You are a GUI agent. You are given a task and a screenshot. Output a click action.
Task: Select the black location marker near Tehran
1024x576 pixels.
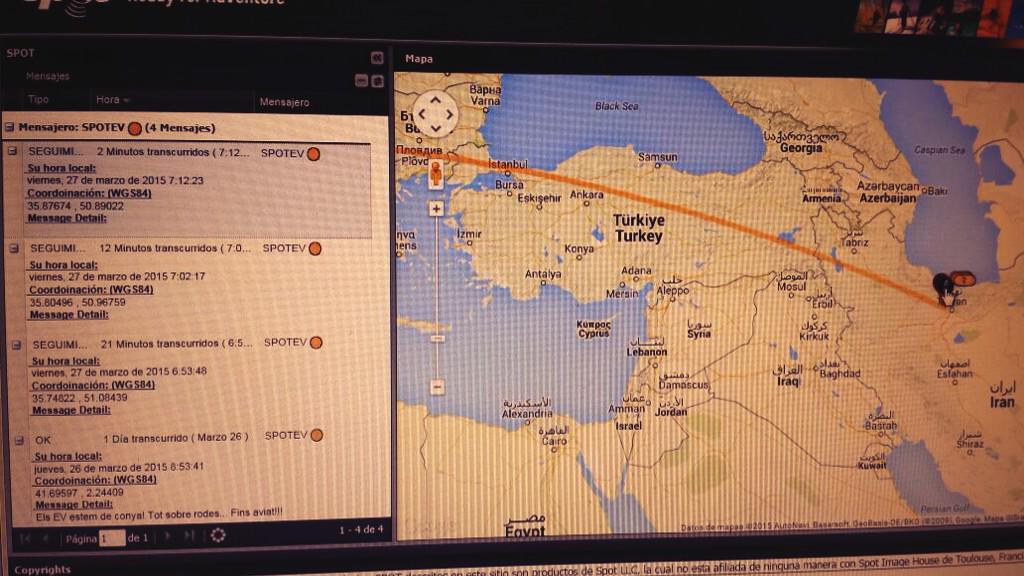(x=942, y=286)
